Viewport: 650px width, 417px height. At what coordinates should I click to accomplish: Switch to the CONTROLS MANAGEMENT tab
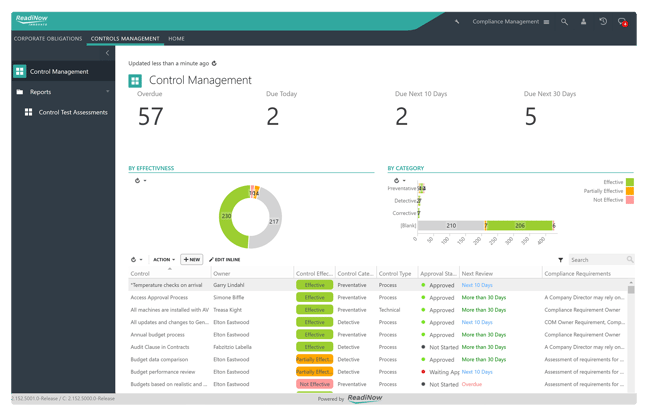click(x=125, y=39)
